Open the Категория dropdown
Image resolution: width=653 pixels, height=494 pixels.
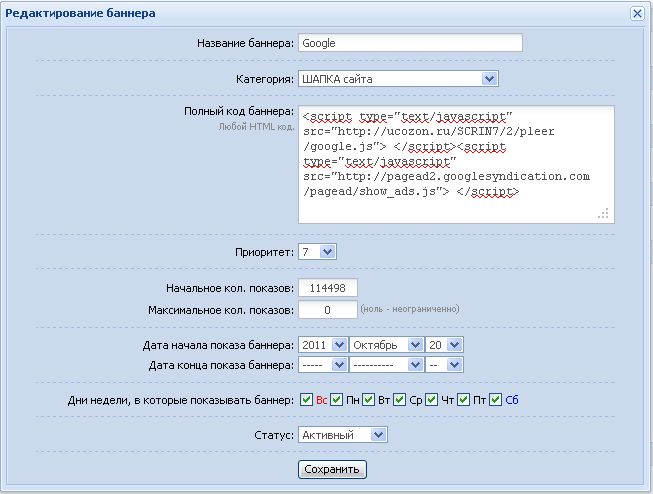pyautogui.click(x=398, y=79)
